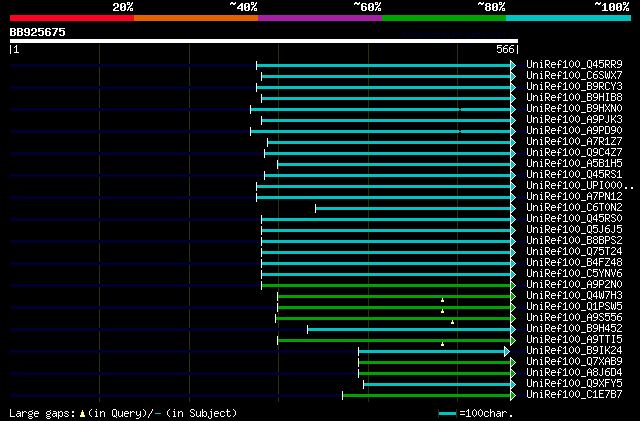
Task: Select the UniRef100_A9PD90 label
Action: pos(574,131)
